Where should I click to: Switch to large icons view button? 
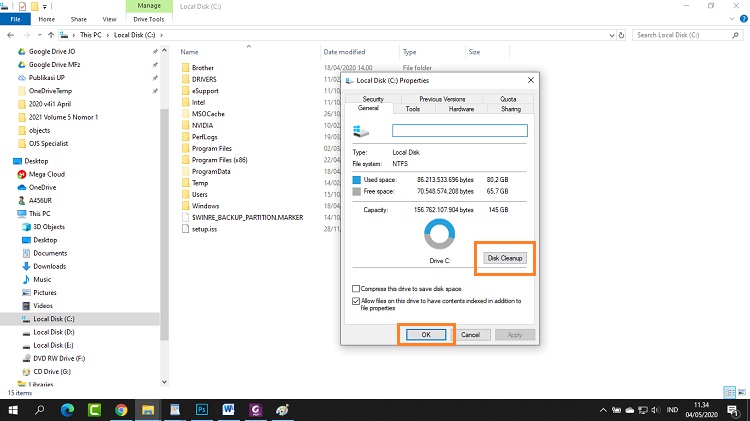click(741, 392)
